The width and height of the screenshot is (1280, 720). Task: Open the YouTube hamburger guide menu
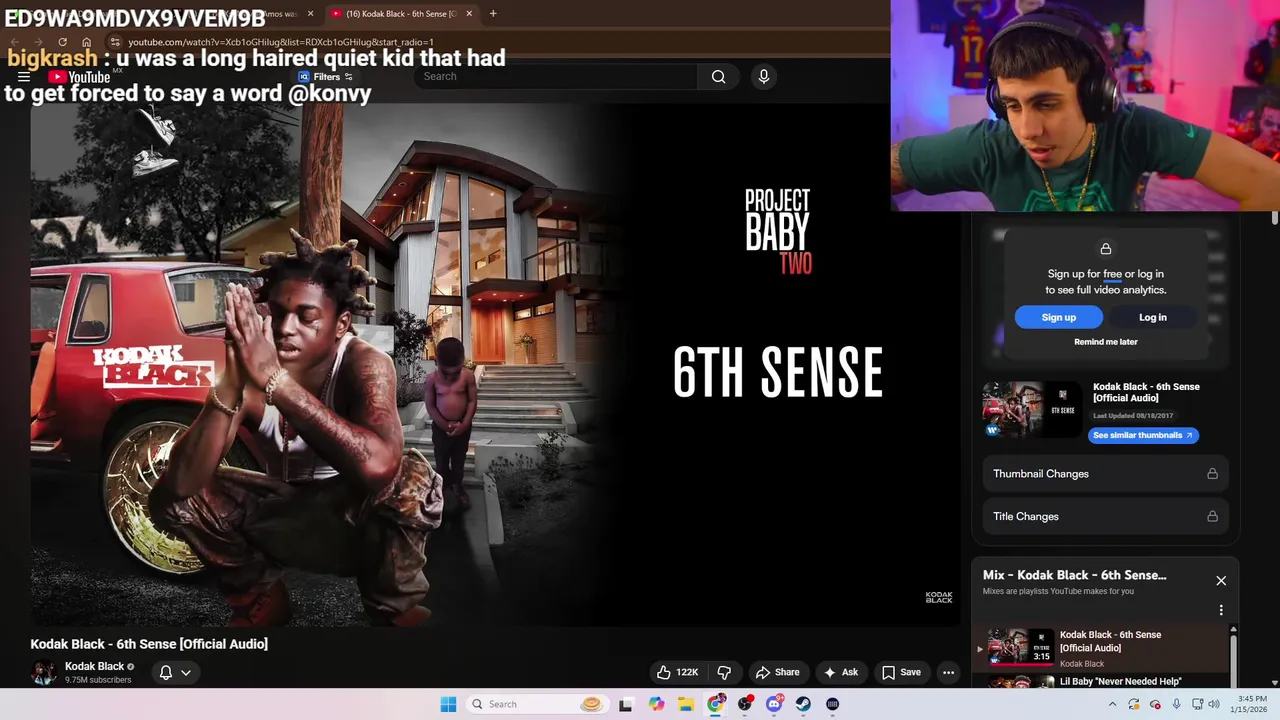point(23,77)
